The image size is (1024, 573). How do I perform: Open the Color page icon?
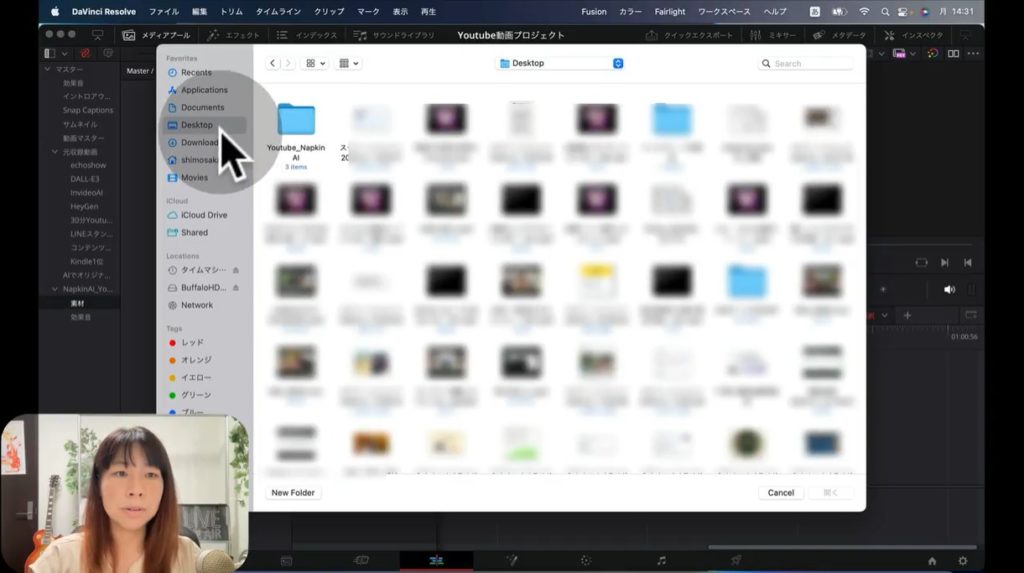coord(586,561)
